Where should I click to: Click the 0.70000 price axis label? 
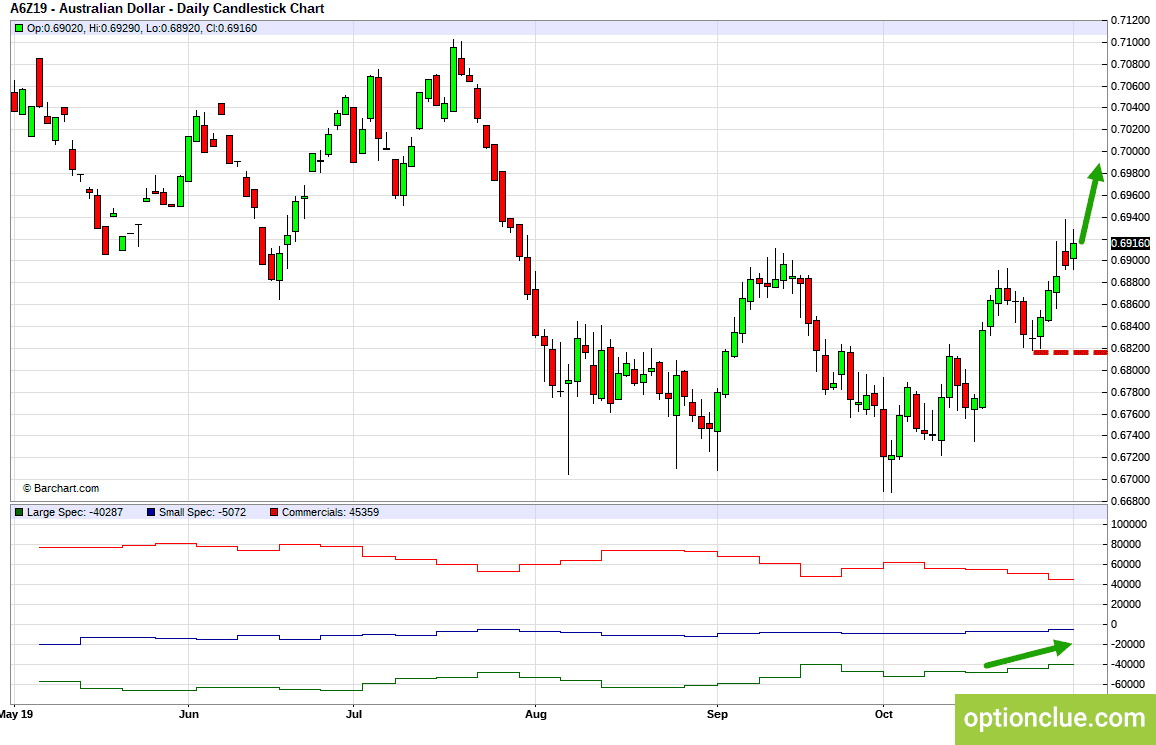point(1130,152)
